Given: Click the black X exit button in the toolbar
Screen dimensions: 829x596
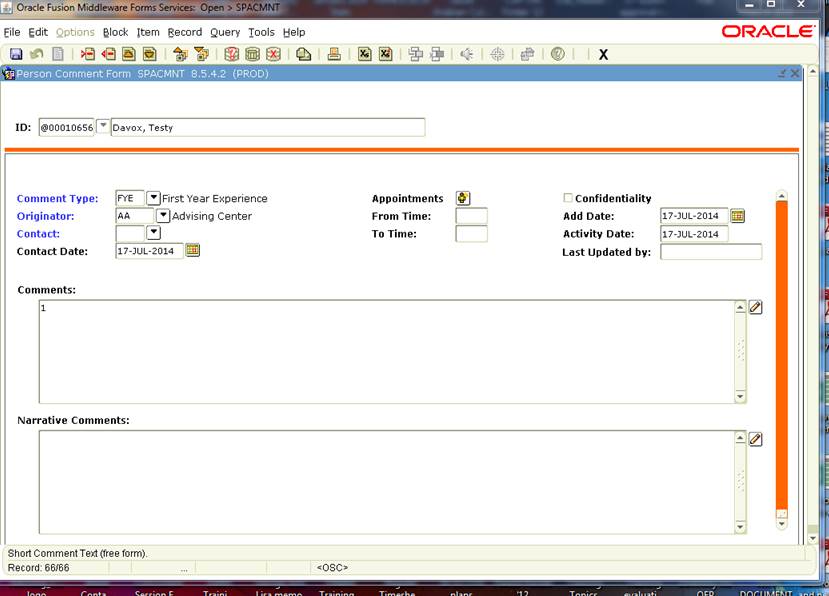Looking at the screenshot, I should pos(603,55).
